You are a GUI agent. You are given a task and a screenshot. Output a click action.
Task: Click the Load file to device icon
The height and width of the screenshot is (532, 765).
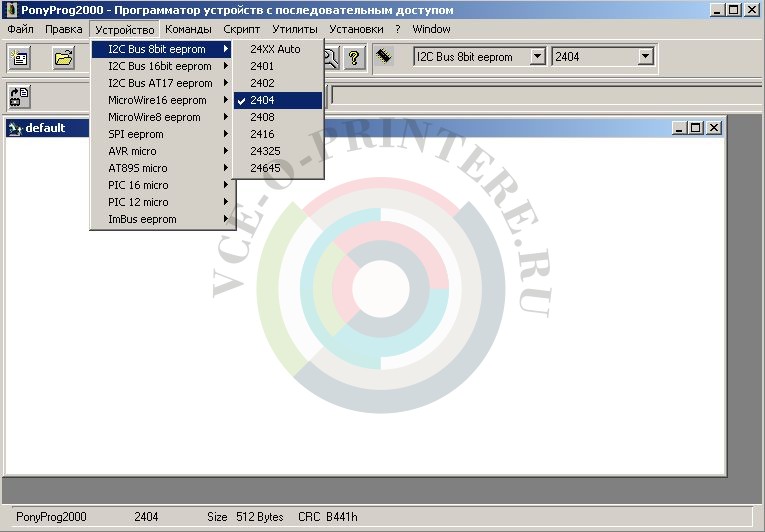click(x=20, y=96)
